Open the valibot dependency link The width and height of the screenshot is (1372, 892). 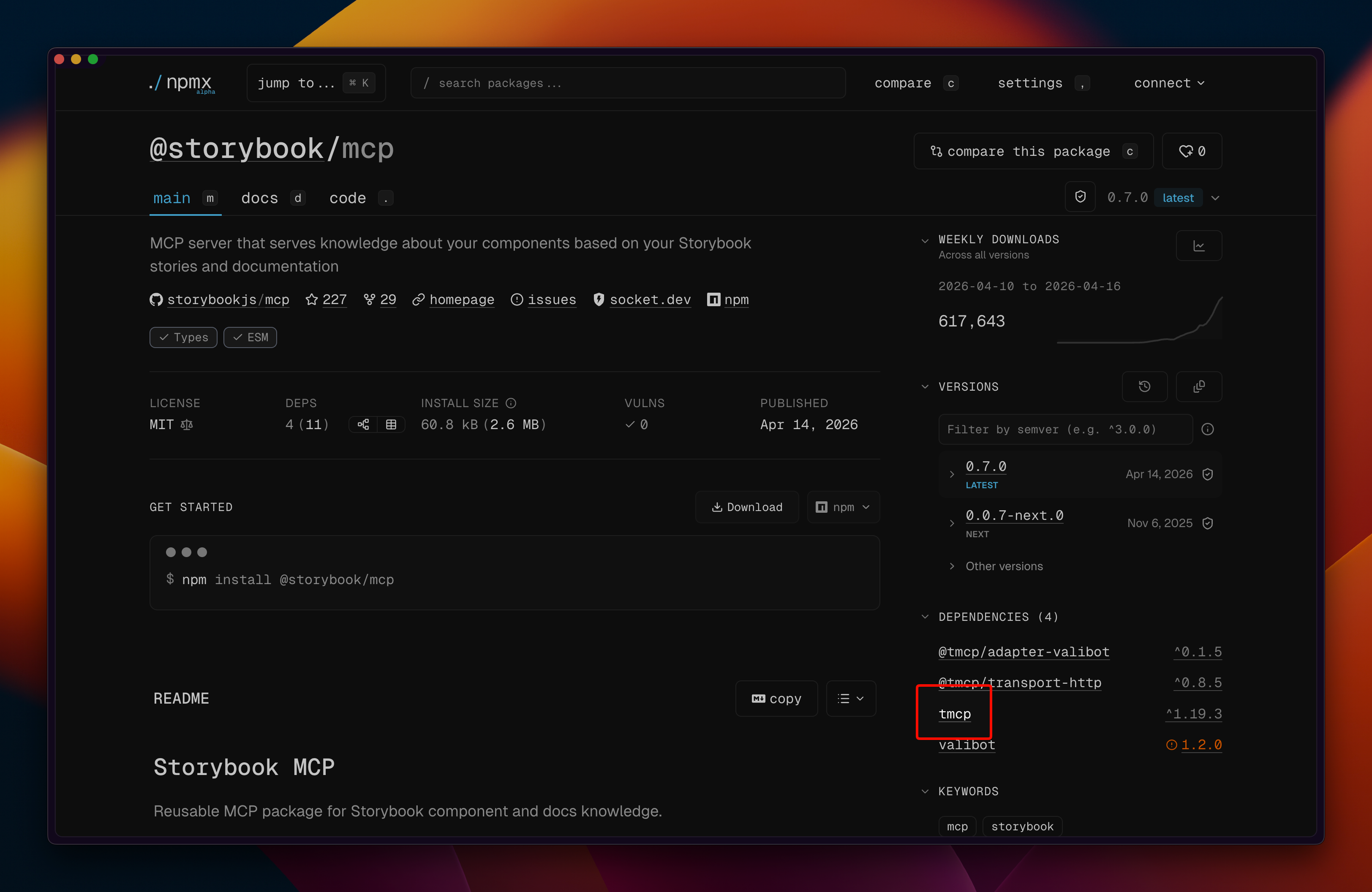pos(967,745)
